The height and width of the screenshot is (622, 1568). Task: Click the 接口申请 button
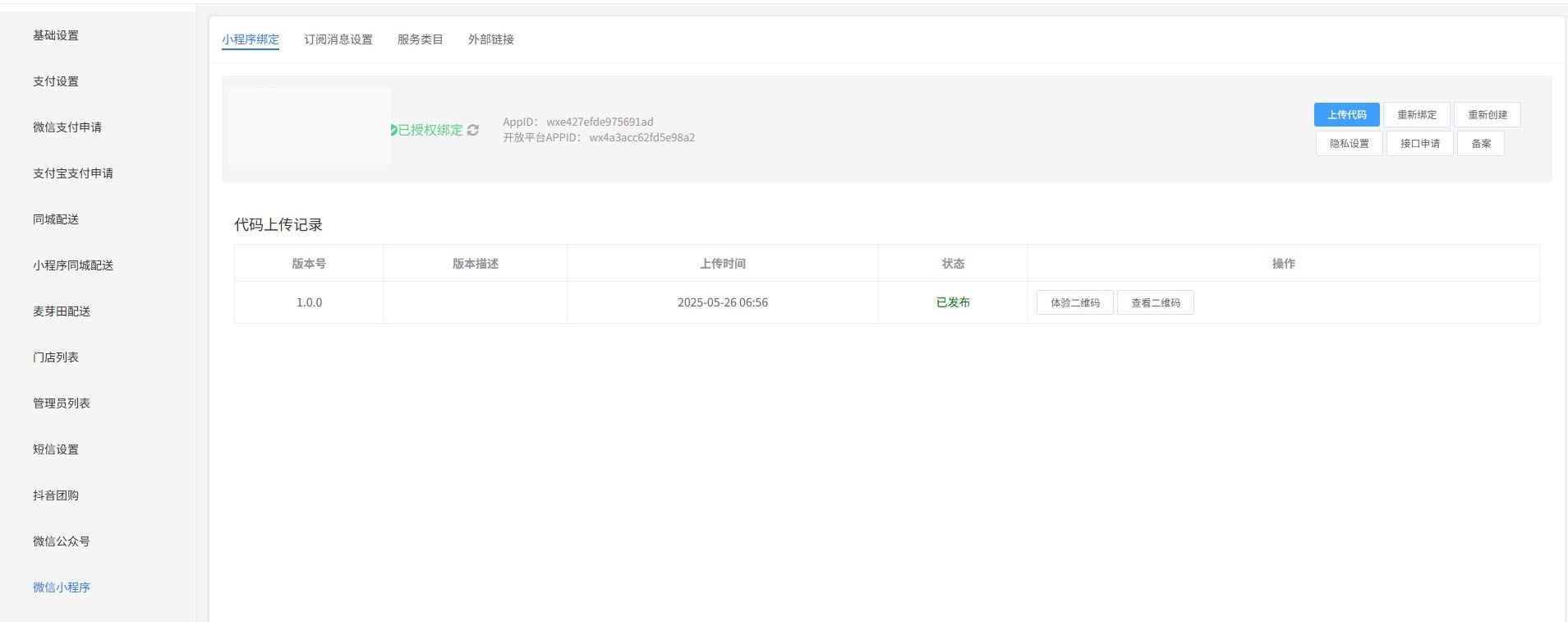[1419, 144]
